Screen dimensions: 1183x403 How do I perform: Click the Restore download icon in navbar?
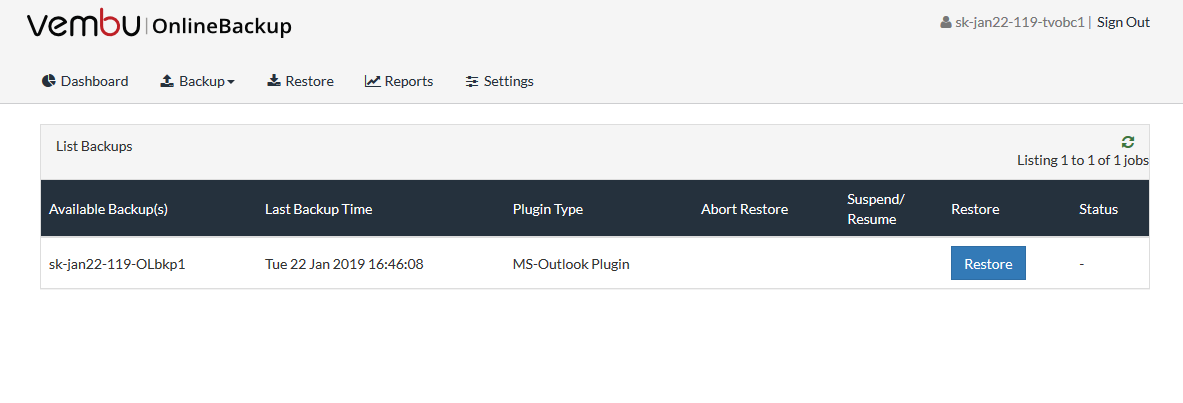[274, 81]
